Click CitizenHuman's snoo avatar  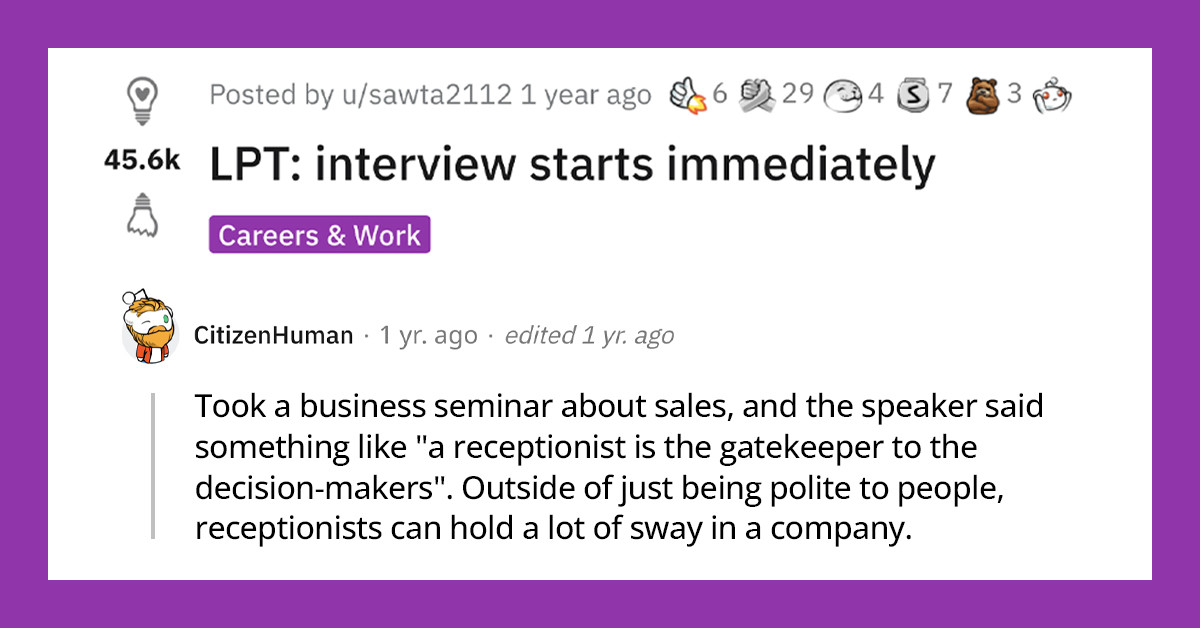click(x=151, y=327)
